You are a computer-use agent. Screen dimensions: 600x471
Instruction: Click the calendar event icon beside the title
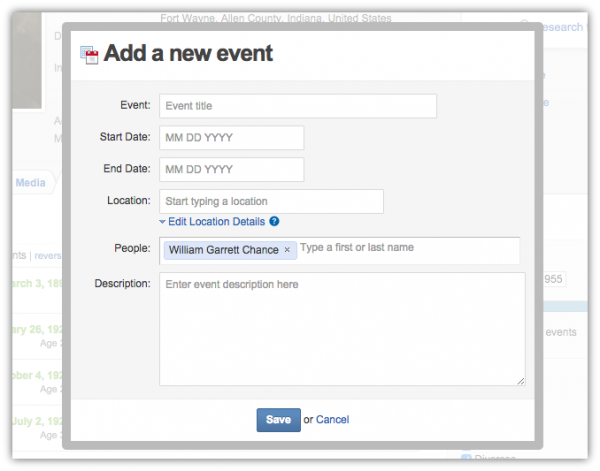[x=89, y=55]
